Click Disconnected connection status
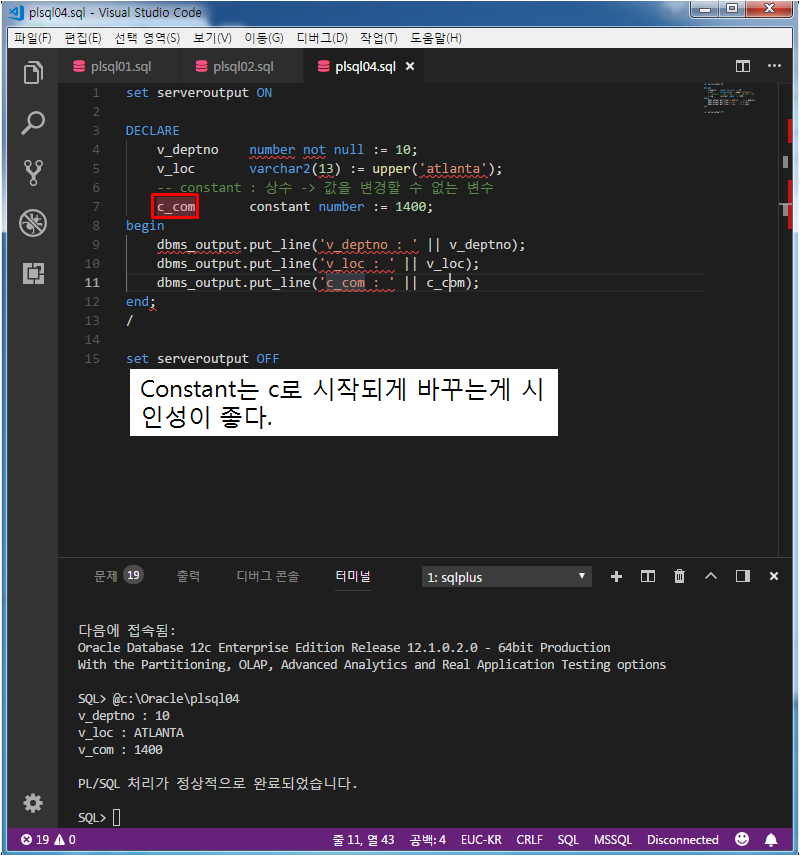Viewport: 800px width, 856px height. click(683, 840)
